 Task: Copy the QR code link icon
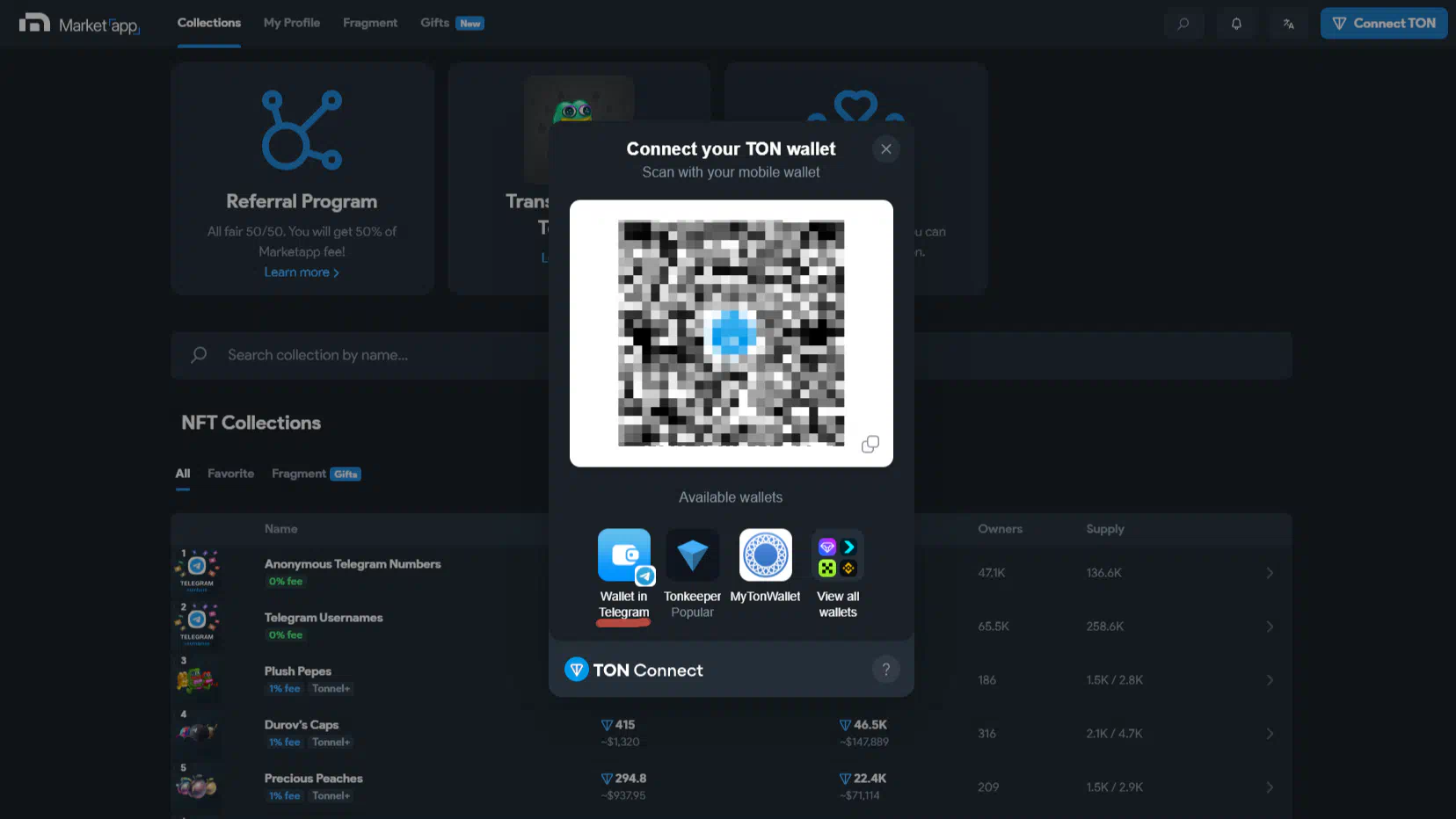click(x=870, y=445)
